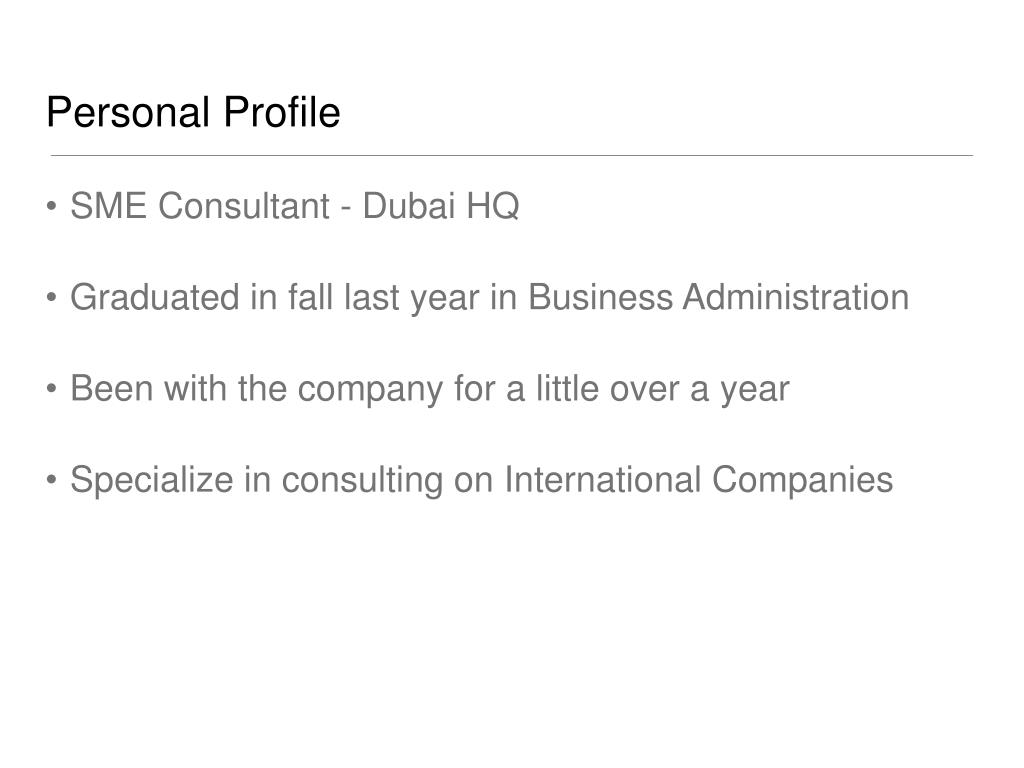This screenshot has width=1024, height=768.
Task: Click the words 'little over a year'
Action: [x=663, y=390]
